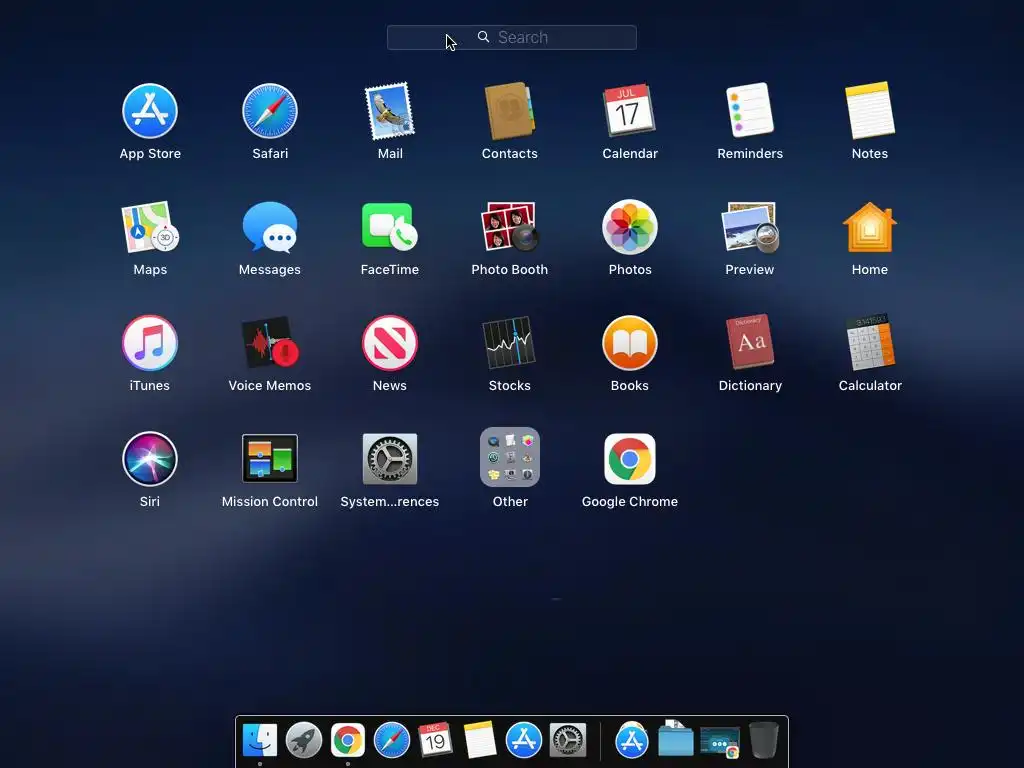This screenshot has width=1024, height=768.
Task: Open Finder from the Dock
Action: click(x=260, y=740)
